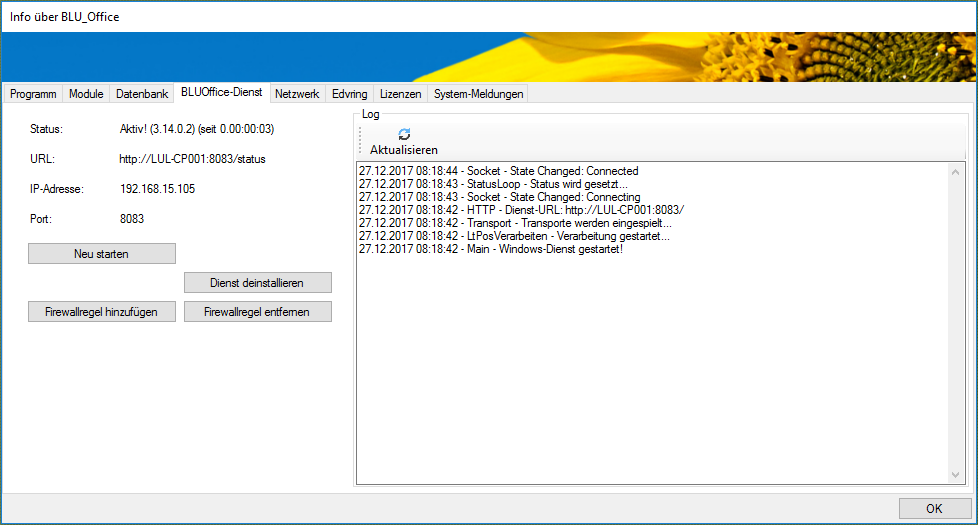Click Dienst deinstallieren button
This screenshot has width=978, height=525.
(x=258, y=282)
